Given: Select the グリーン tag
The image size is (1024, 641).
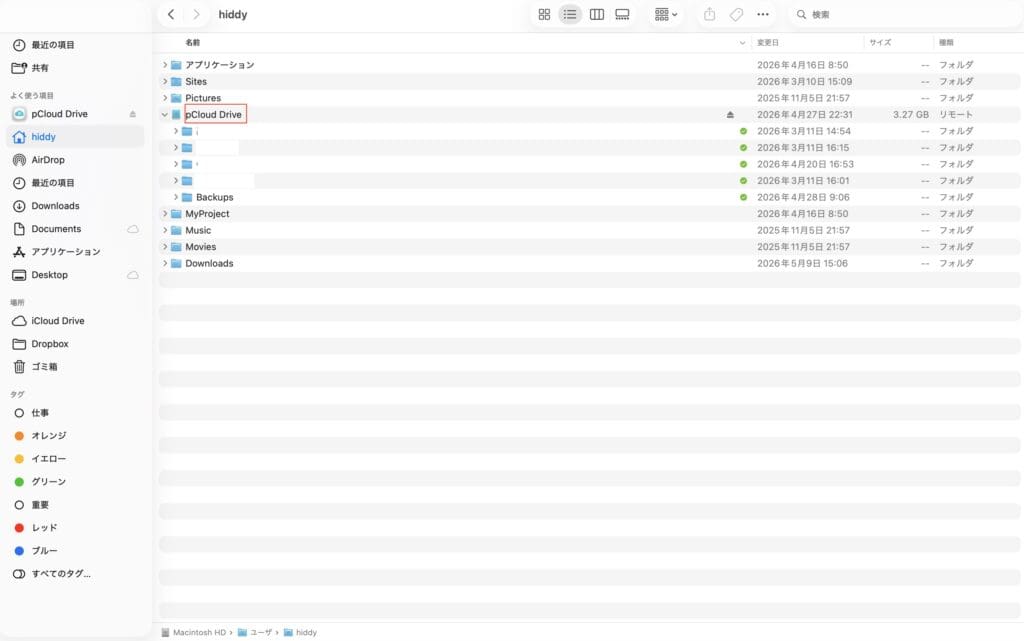Looking at the screenshot, I should point(48,482).
